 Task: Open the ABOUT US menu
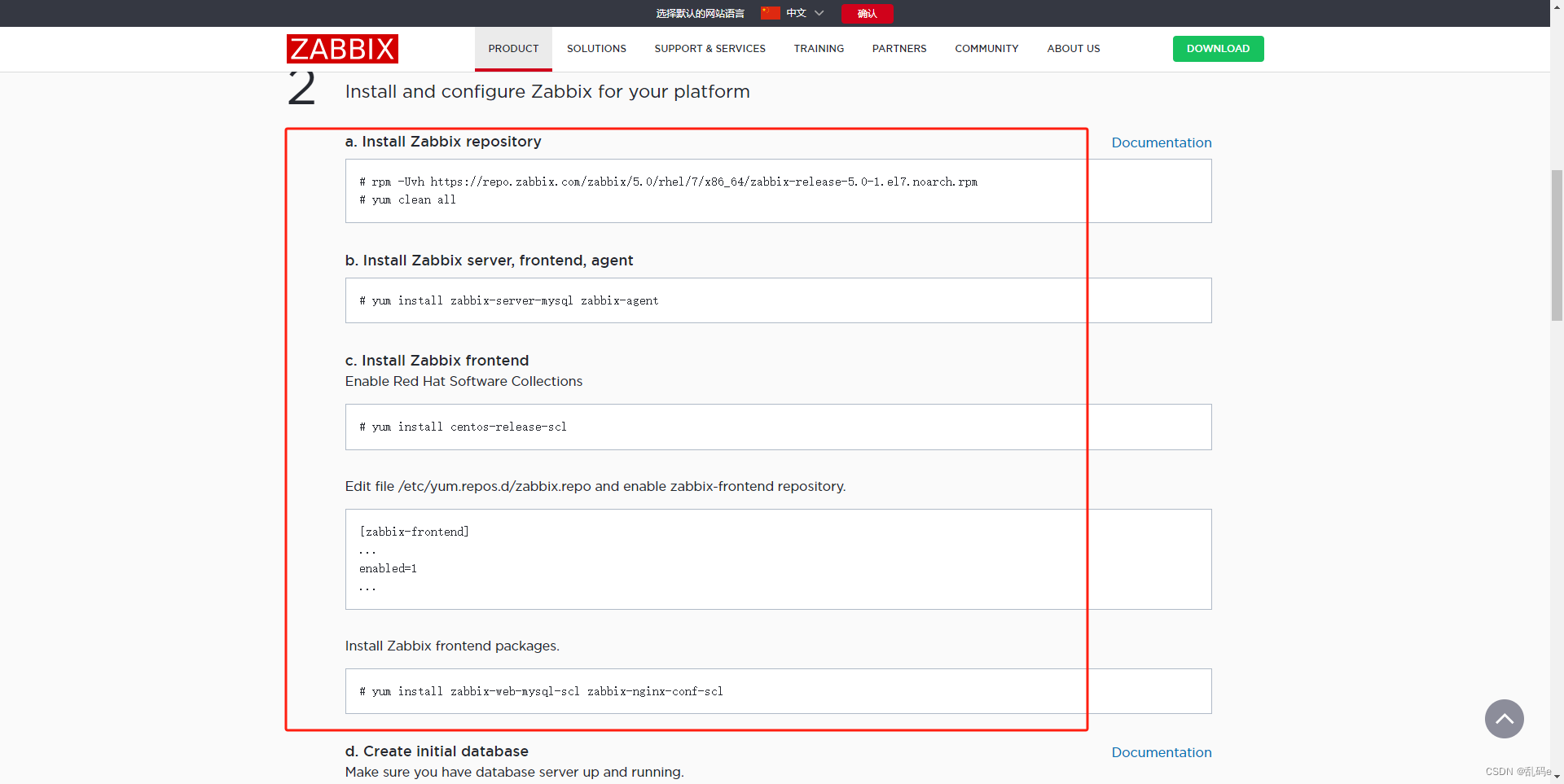point(1073,49)
